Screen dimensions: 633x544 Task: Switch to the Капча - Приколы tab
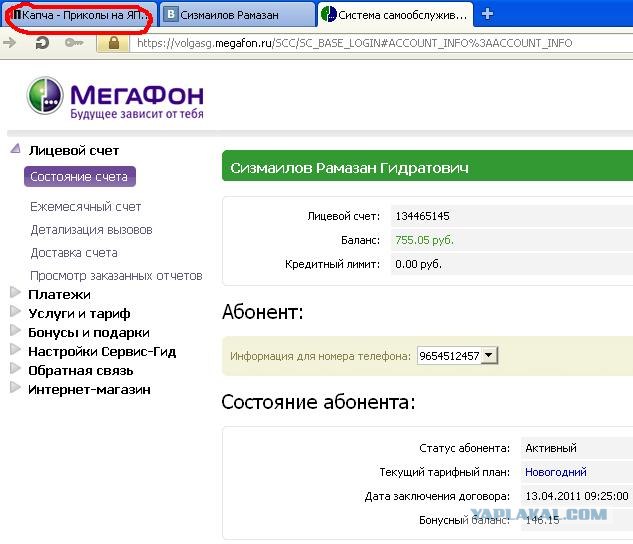point(78,15)
